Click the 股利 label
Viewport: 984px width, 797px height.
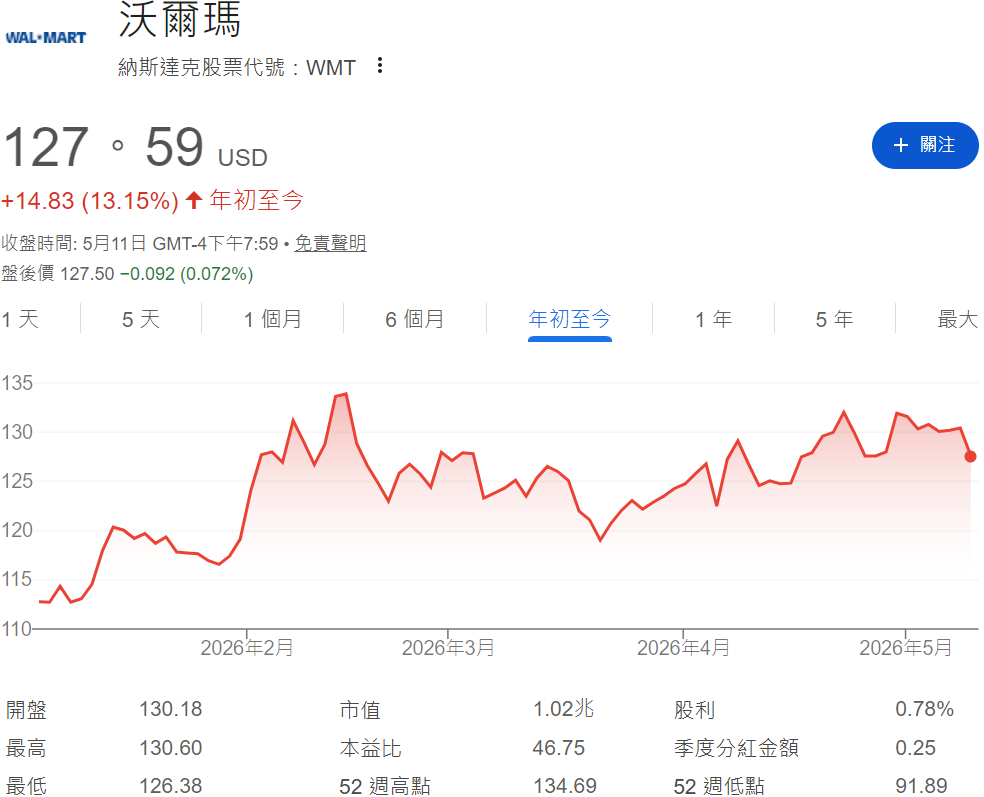695,710
